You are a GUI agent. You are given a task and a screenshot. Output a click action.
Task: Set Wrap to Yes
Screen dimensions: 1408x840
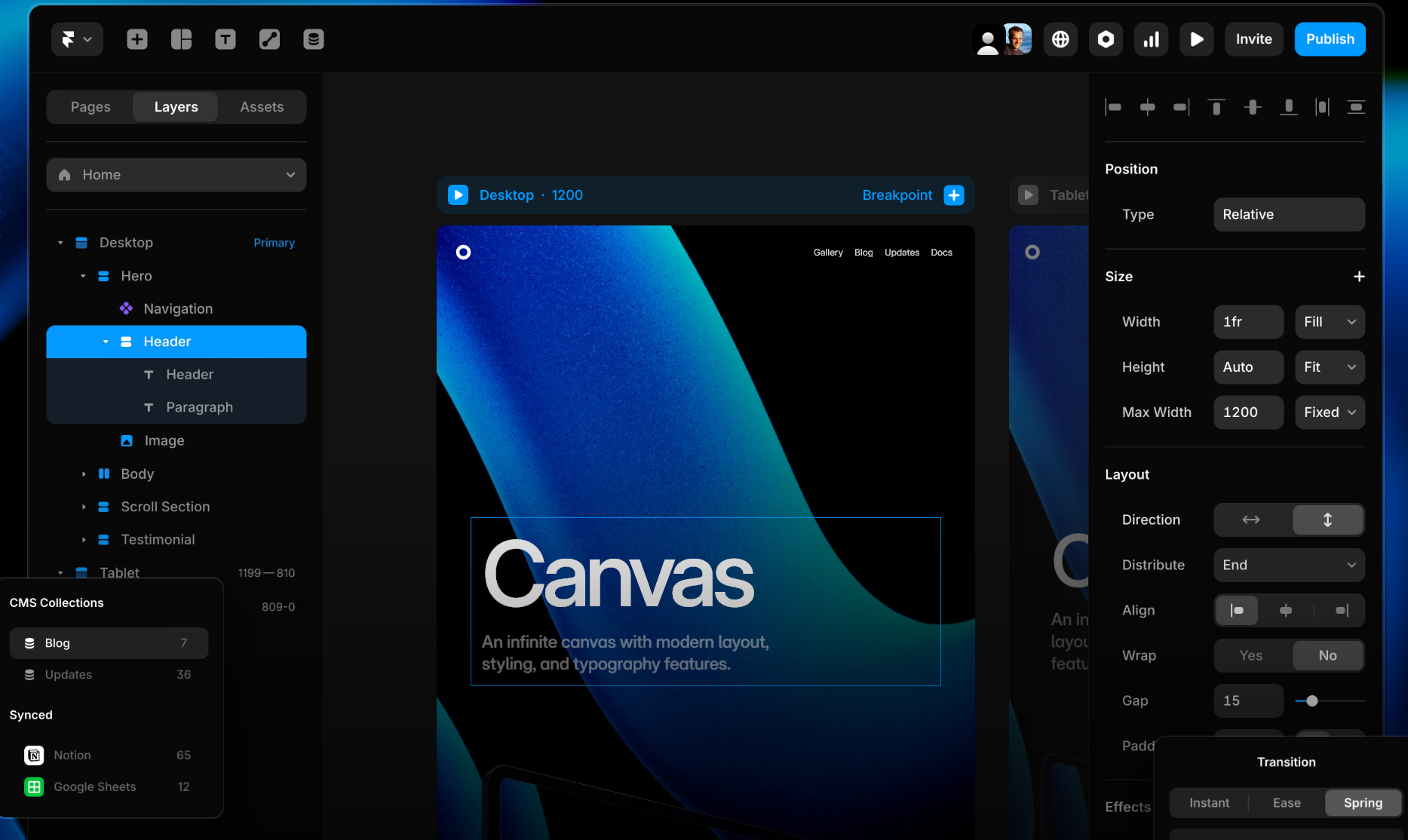coord(1250,655)
